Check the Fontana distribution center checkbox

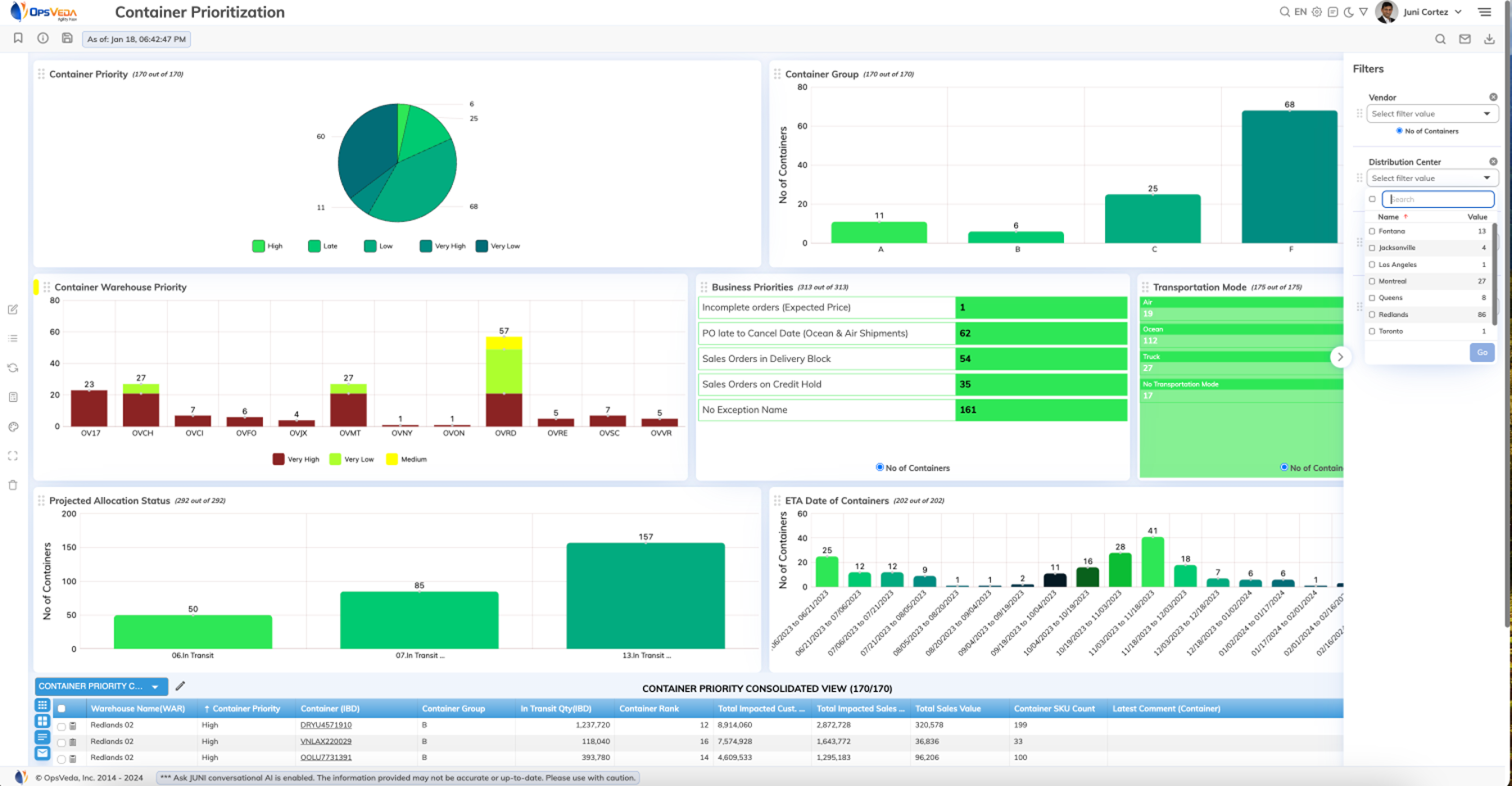(x=1373, y=232)
